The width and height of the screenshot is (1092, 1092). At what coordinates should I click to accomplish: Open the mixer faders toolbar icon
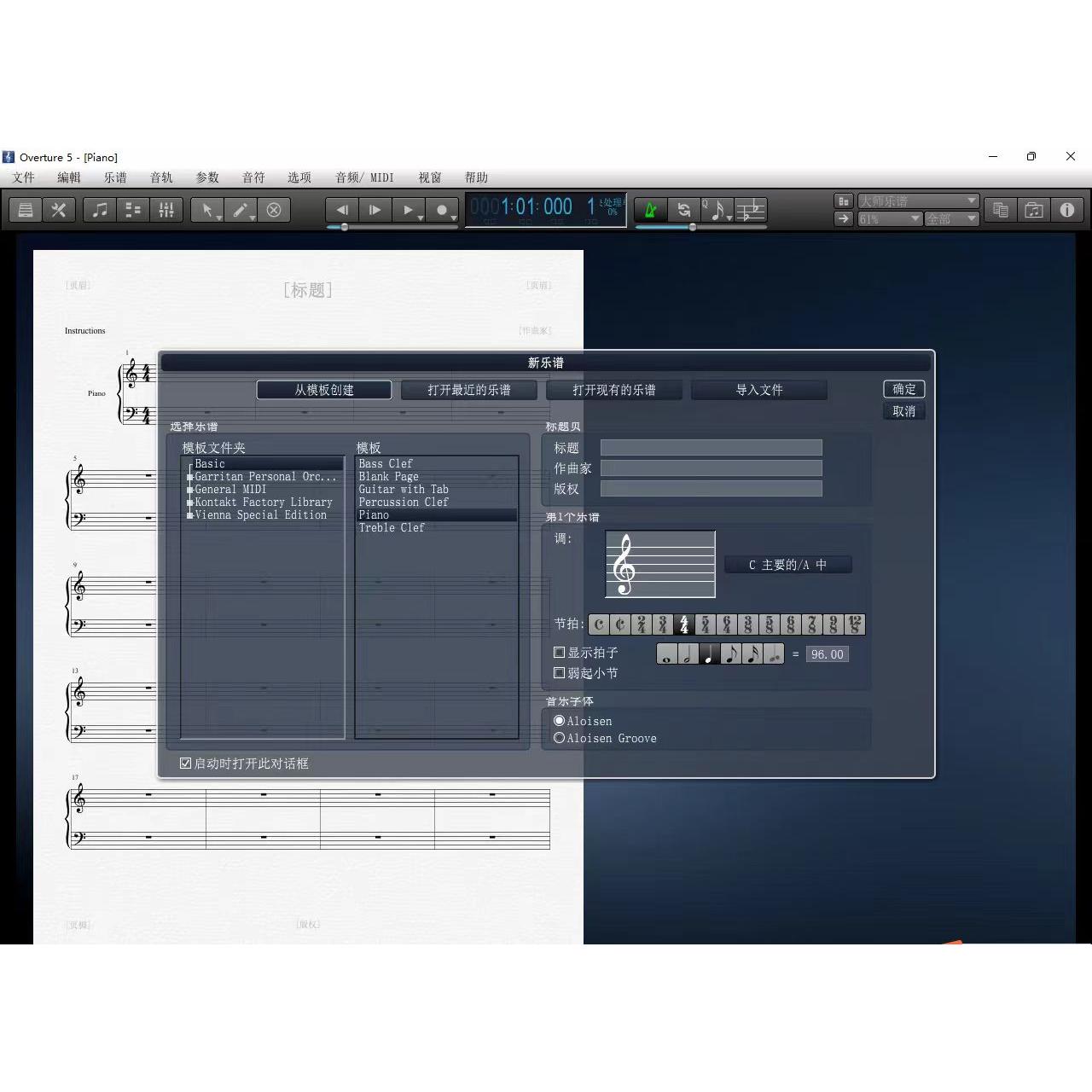[166, 210]
